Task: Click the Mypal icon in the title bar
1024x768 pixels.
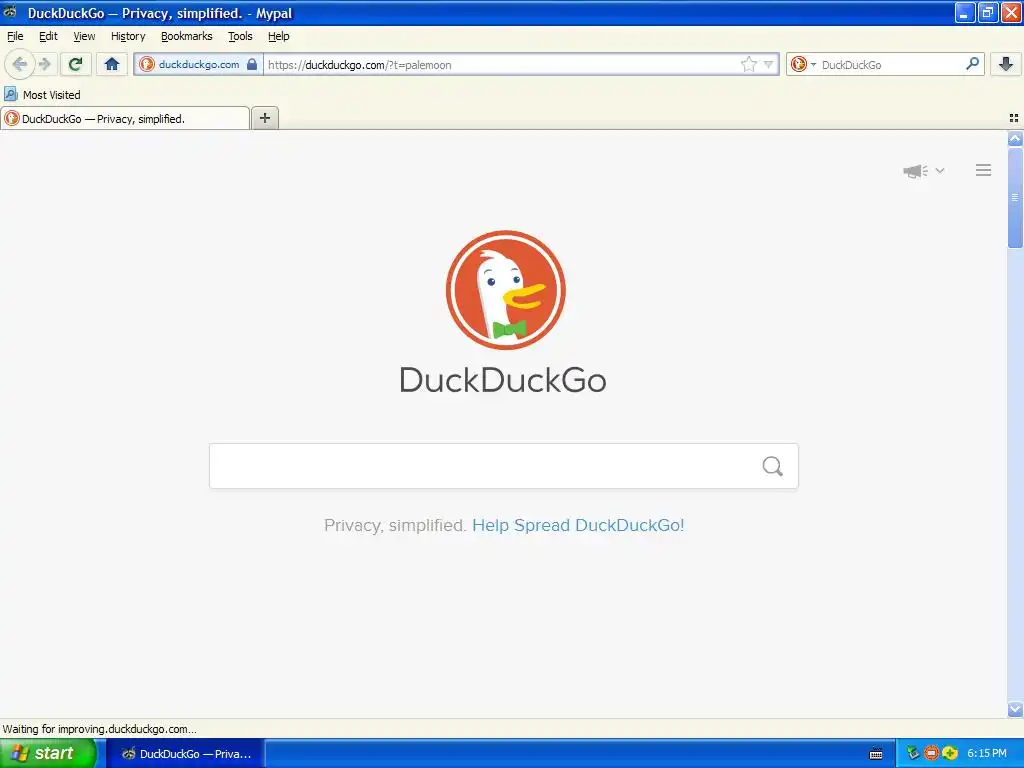Action: point(10,12)
